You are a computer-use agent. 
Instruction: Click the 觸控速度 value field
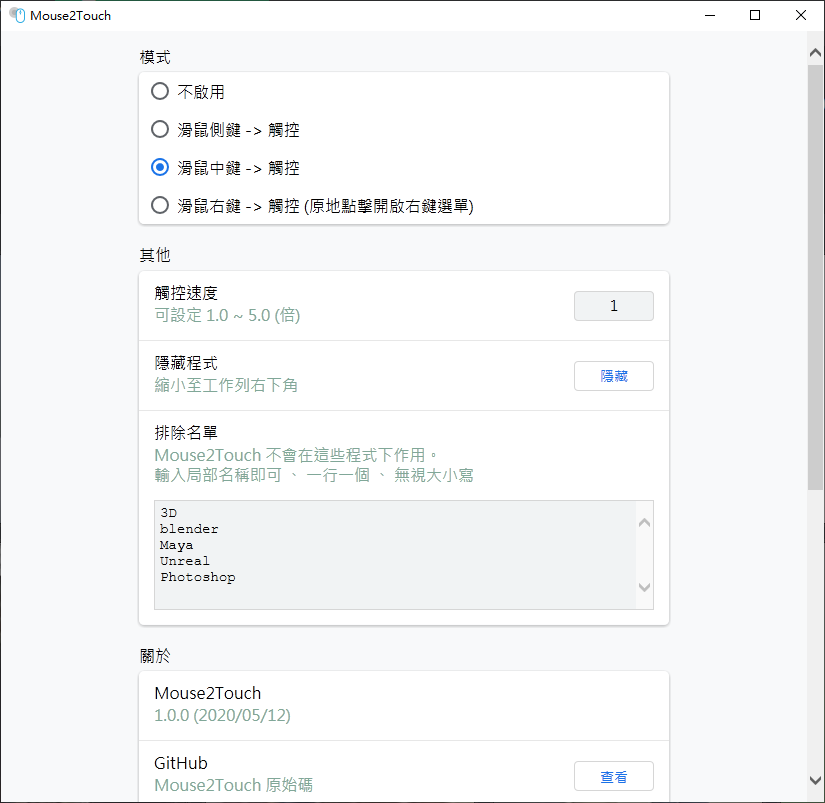tap(613, 306)
